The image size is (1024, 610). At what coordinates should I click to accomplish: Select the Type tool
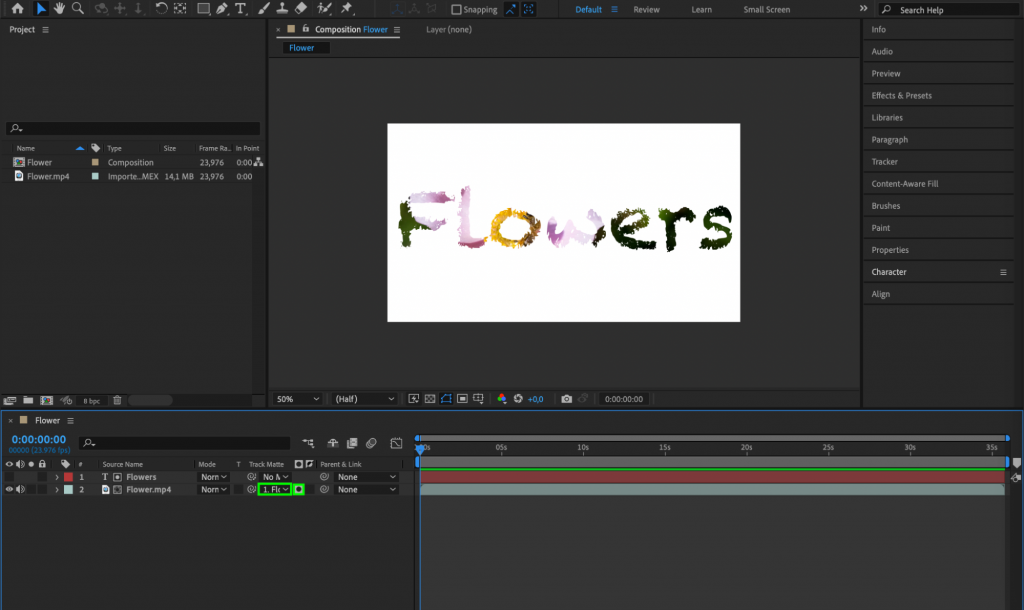pos(239,9)
